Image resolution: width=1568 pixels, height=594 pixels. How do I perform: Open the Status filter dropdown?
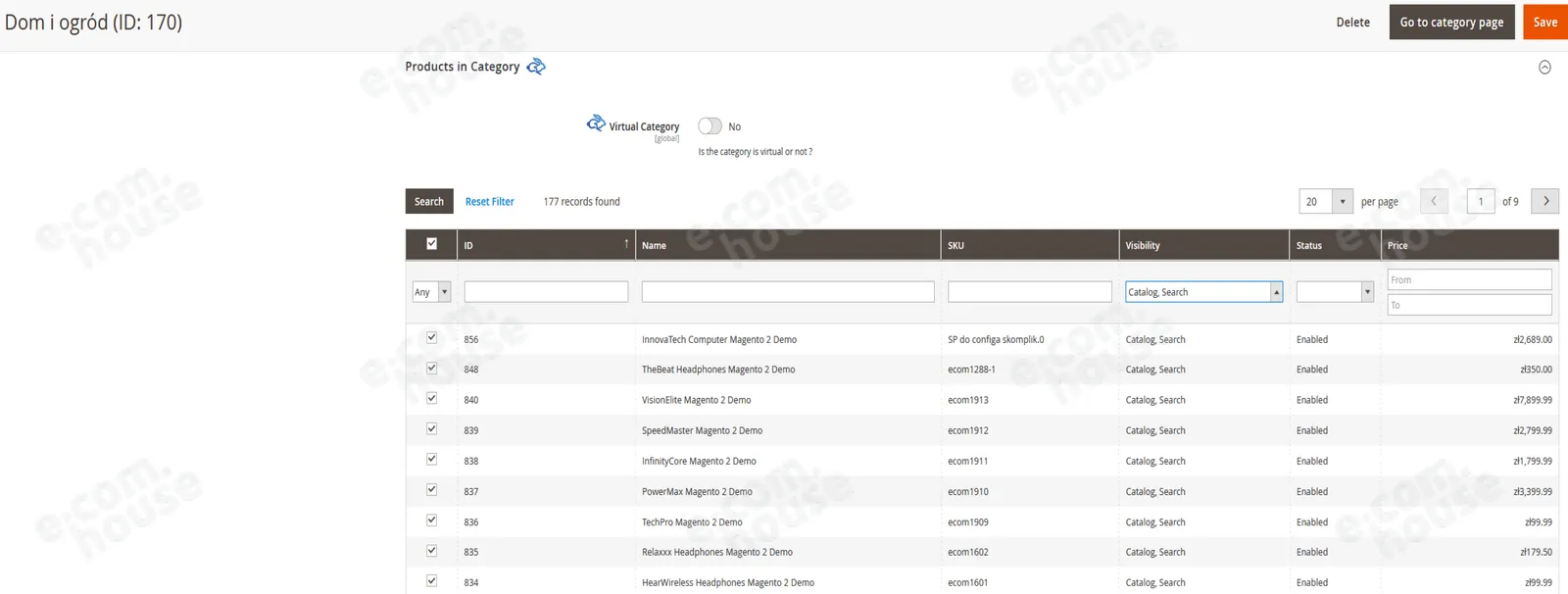[x=1335, y=292]
